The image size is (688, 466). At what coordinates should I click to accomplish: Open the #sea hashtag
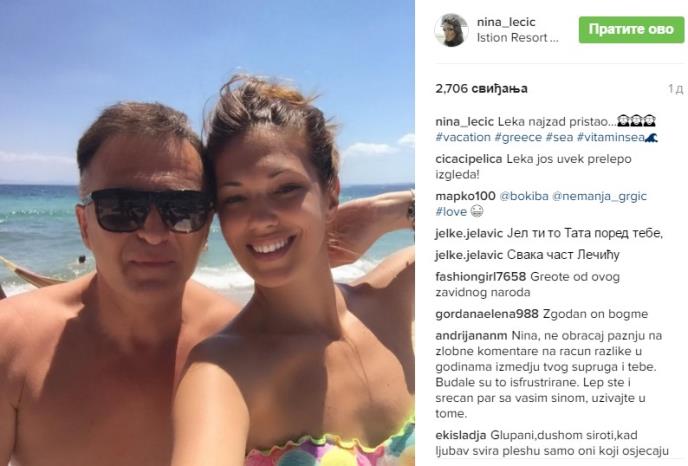pyautogui.click(x=559, y=137)
